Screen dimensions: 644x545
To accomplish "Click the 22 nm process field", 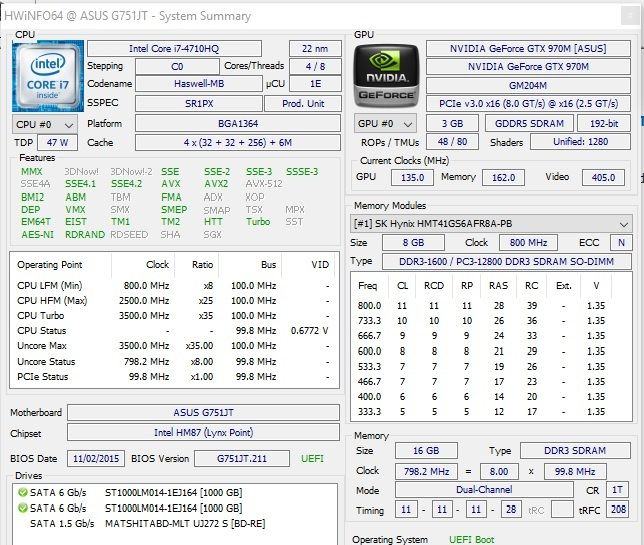I will point(315,48).
